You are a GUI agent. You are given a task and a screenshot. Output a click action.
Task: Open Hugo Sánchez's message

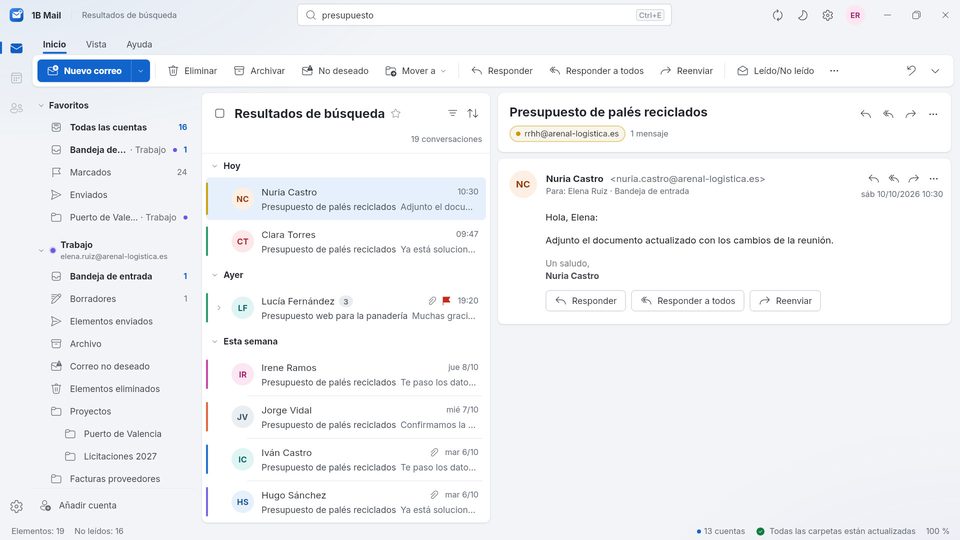[346, 502]
